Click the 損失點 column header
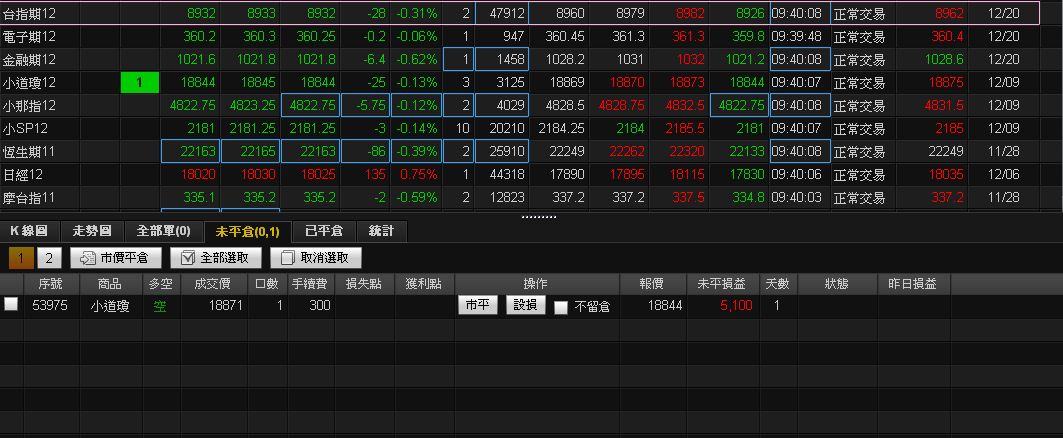Image resolution: width=1063 pixels, height=438 pixels. [365, 284]
